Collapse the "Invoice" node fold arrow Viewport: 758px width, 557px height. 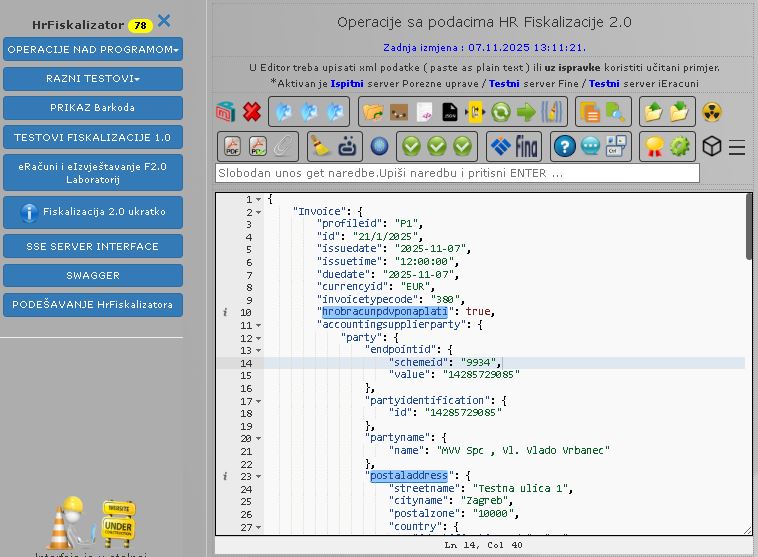pos(259,212)
